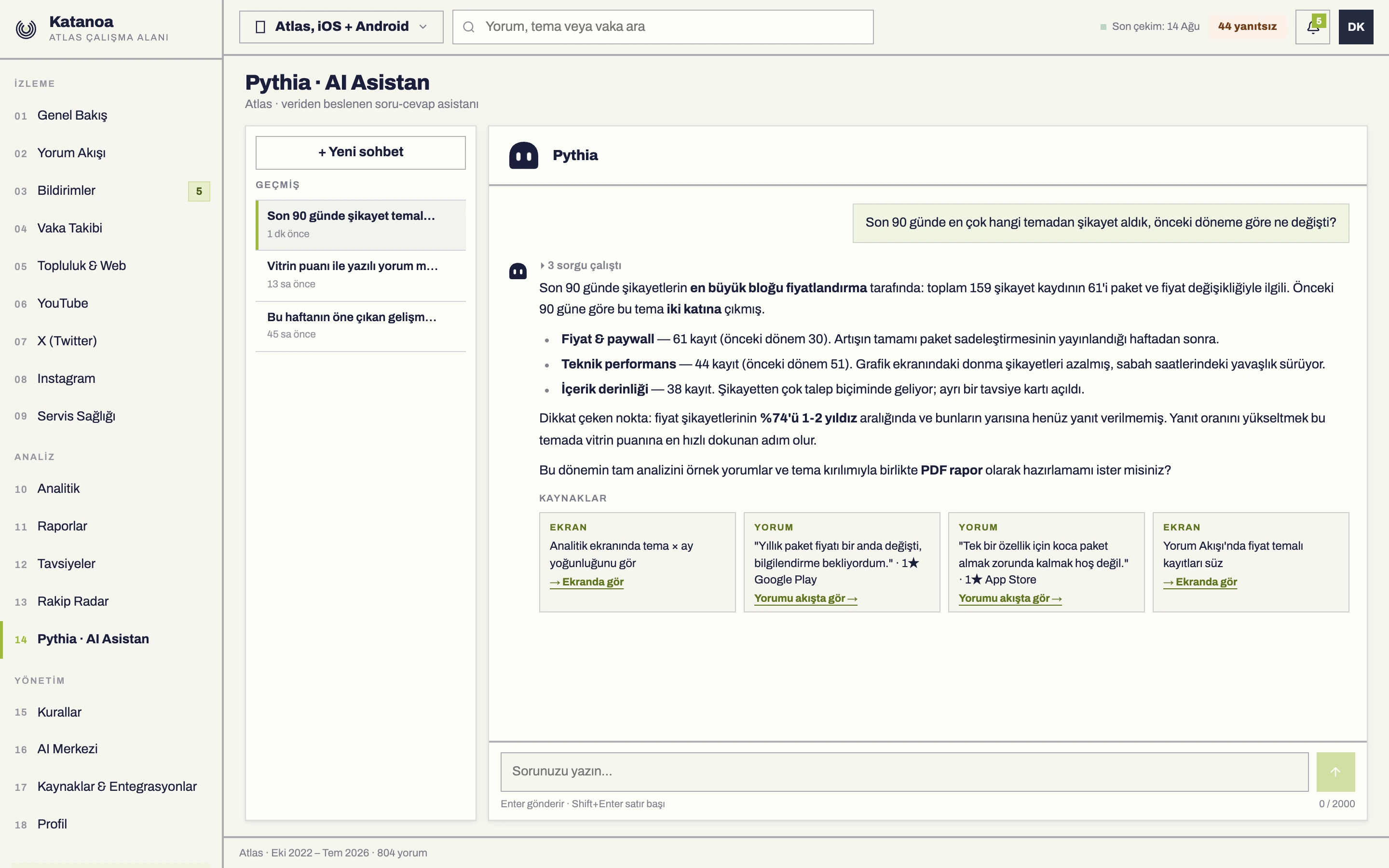Go to Instagram section

coord(111,379)
